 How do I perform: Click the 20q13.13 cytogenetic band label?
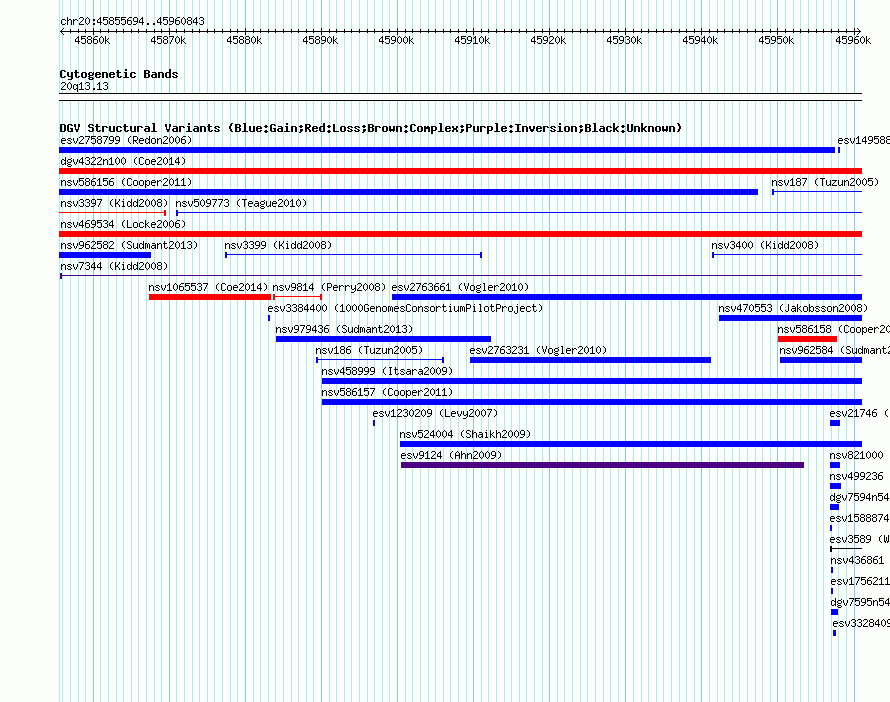coord(84,86)
